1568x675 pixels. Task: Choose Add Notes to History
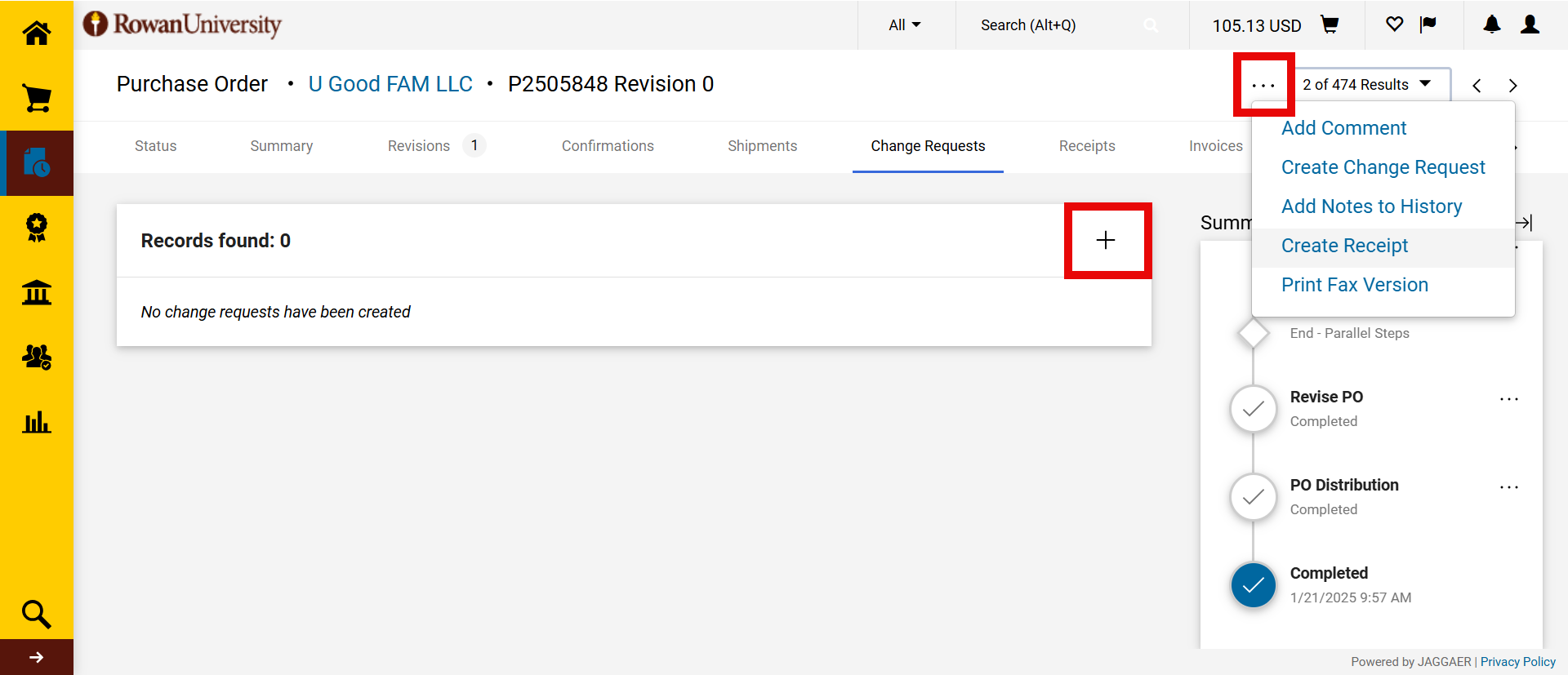(1371, 206)
